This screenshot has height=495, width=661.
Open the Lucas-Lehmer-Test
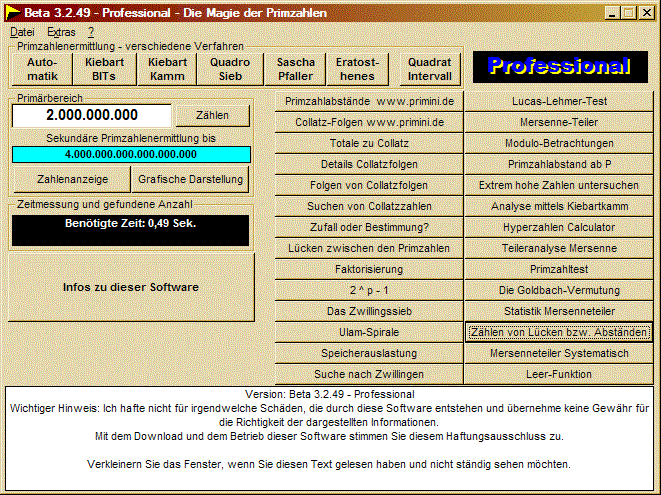coord(559,102)
